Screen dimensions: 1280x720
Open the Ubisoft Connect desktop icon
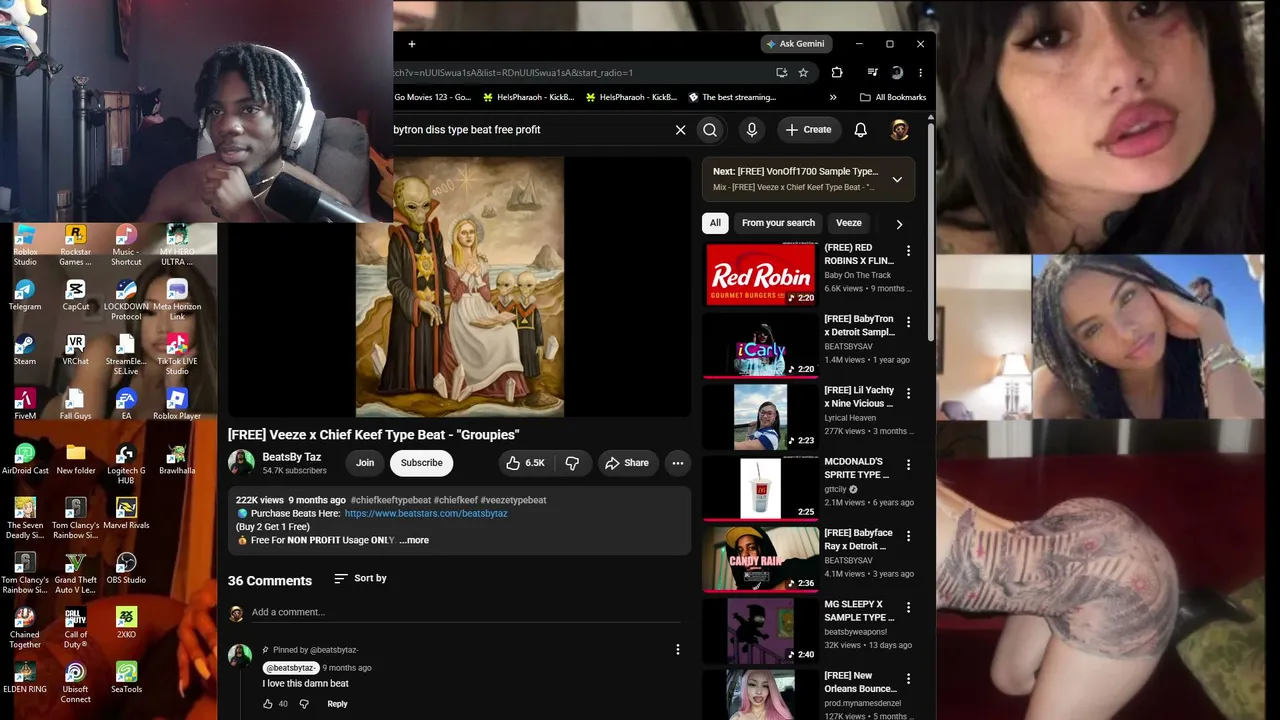pyautogui.click(x=75, y=683)
